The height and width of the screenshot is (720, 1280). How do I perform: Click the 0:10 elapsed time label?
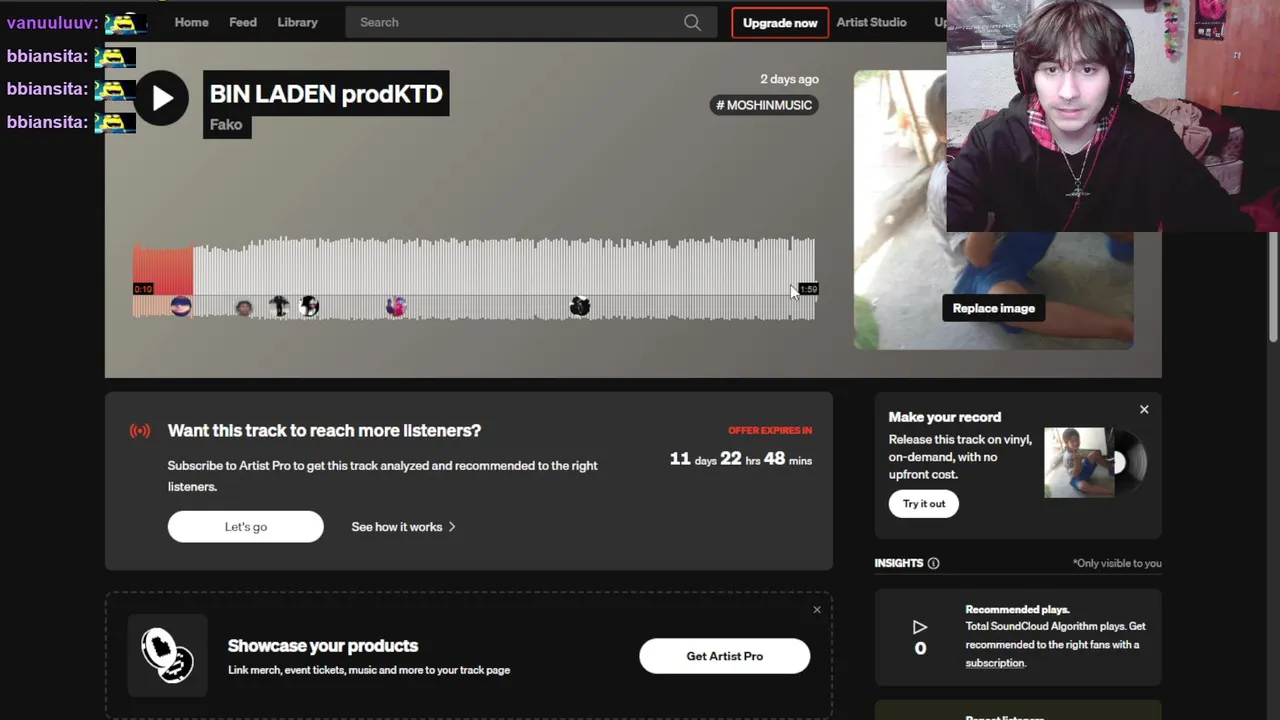[x=143, y=289]
